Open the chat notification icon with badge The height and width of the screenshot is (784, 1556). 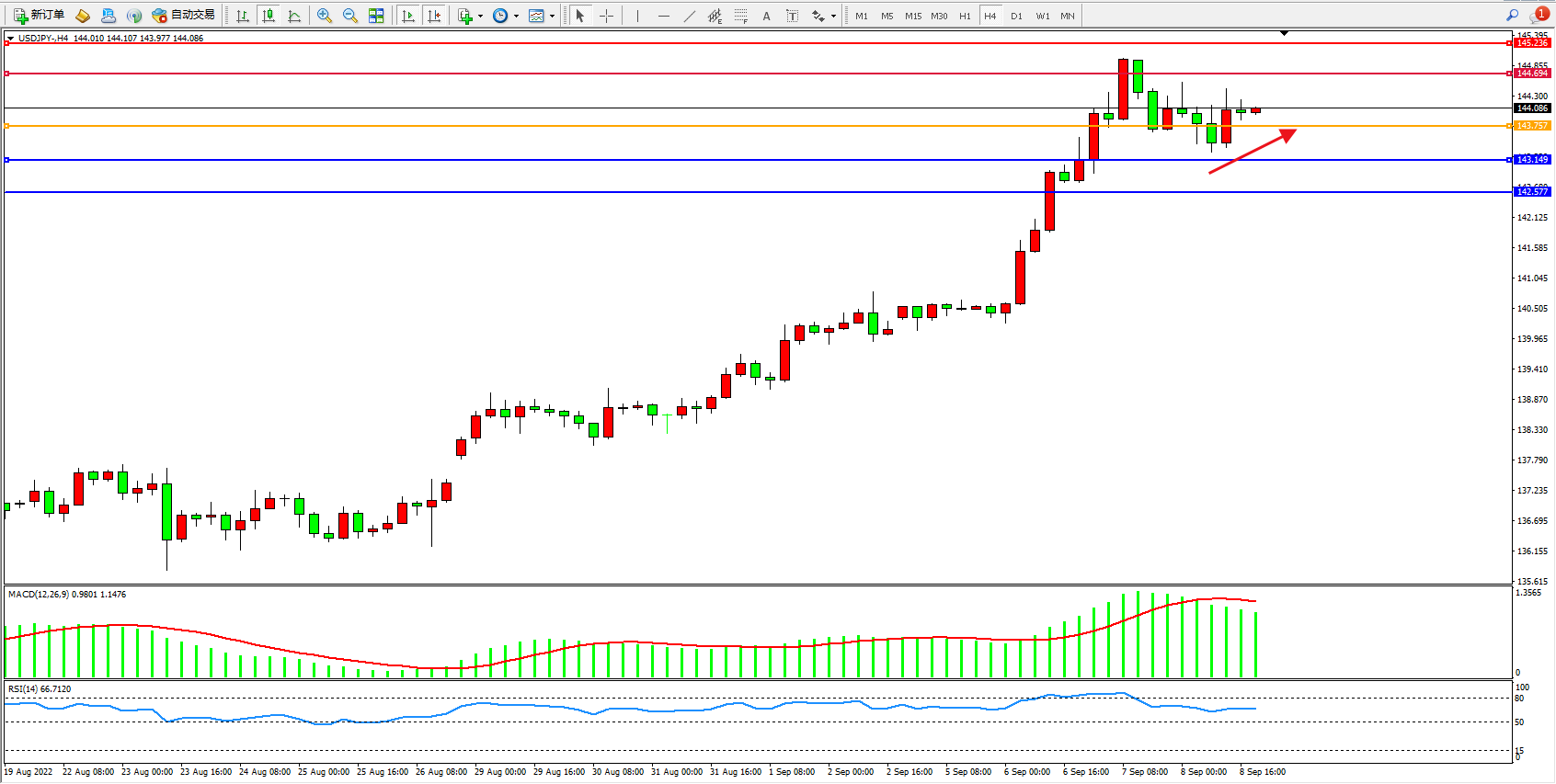[x=1539, y=16]
